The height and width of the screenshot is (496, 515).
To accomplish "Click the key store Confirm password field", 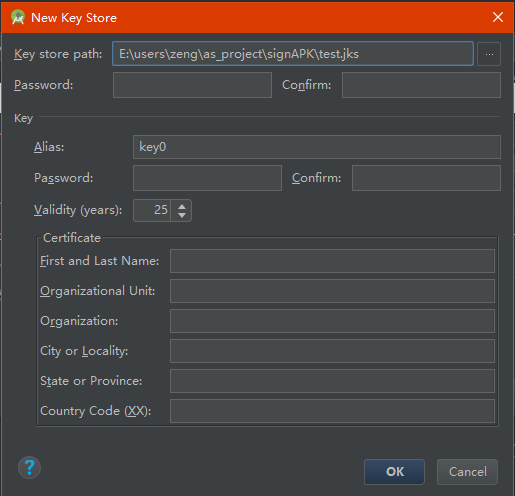I will point(421,85).
